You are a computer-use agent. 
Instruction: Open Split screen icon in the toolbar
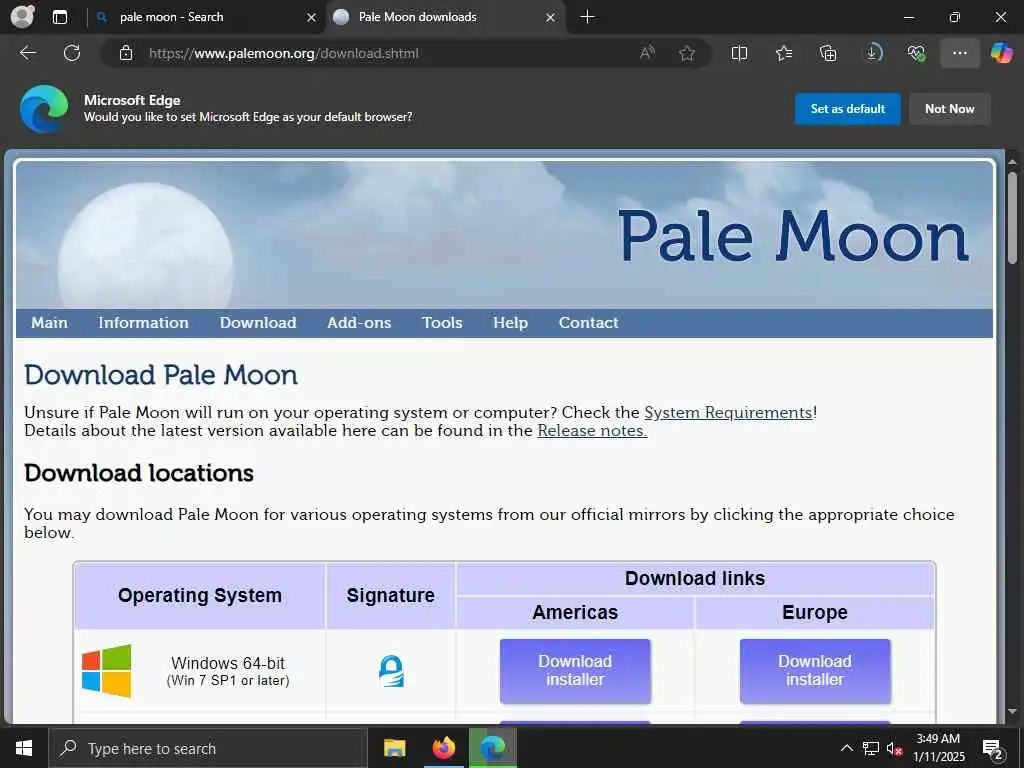pyautogui.click(x=739, y=53)
